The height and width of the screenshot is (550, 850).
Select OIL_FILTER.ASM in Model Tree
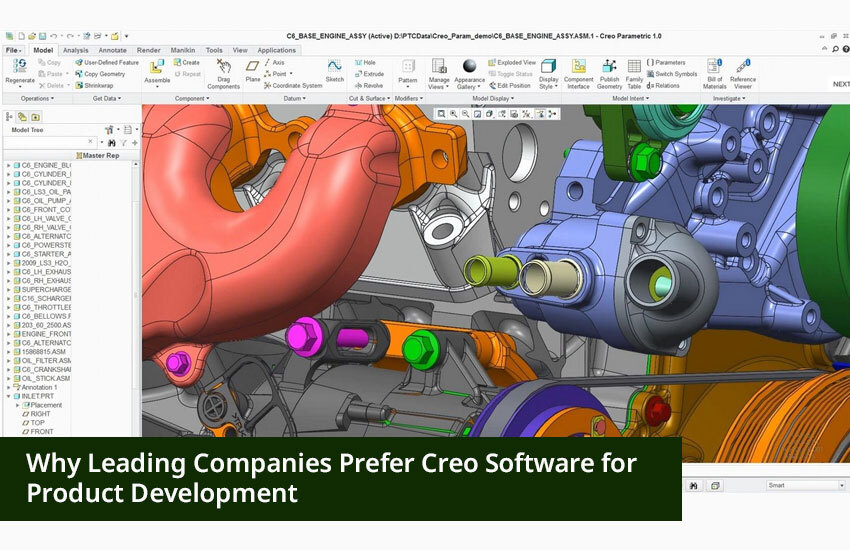[x=42, y=360]
